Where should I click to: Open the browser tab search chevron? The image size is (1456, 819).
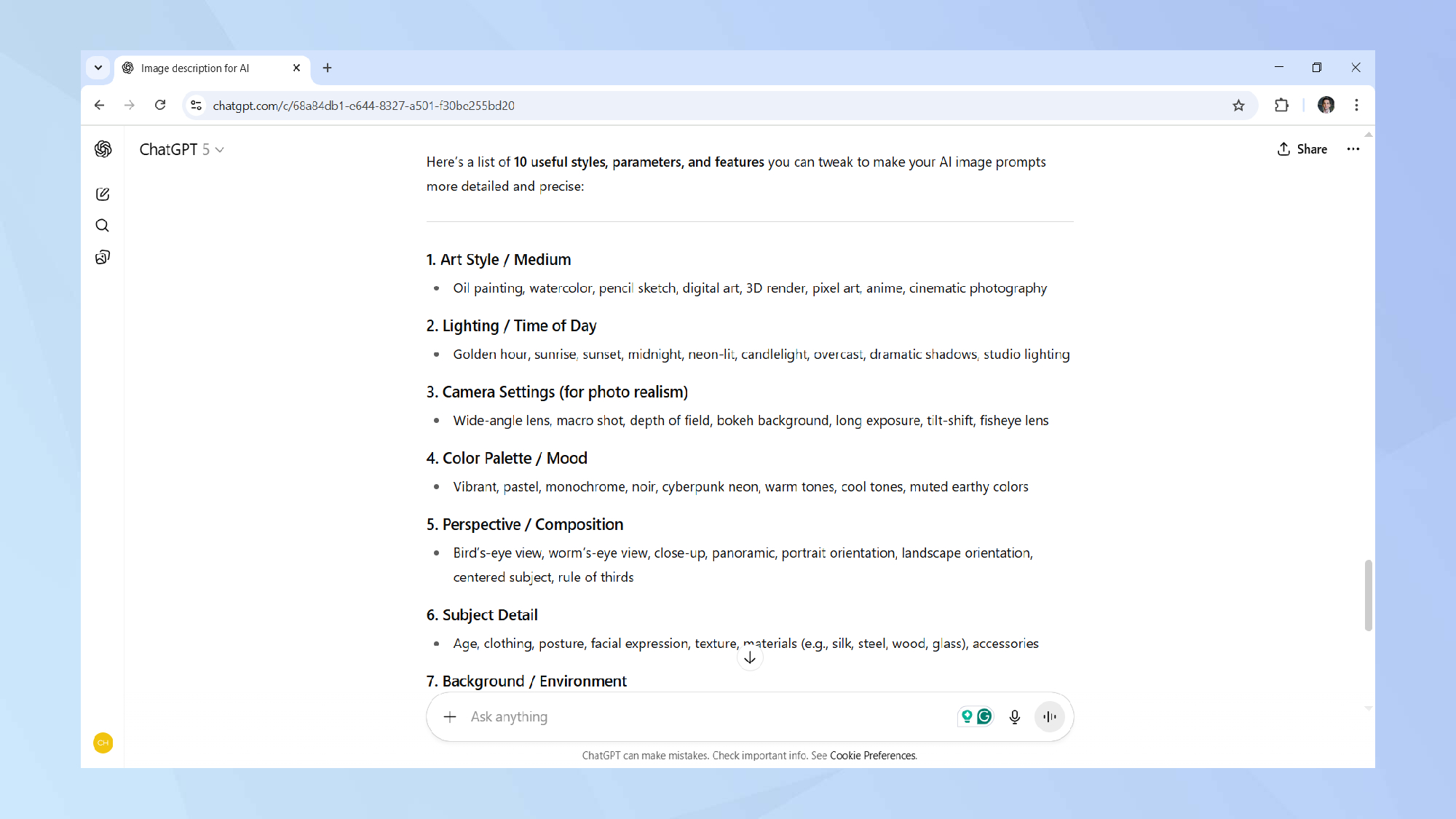pos(98,68)
